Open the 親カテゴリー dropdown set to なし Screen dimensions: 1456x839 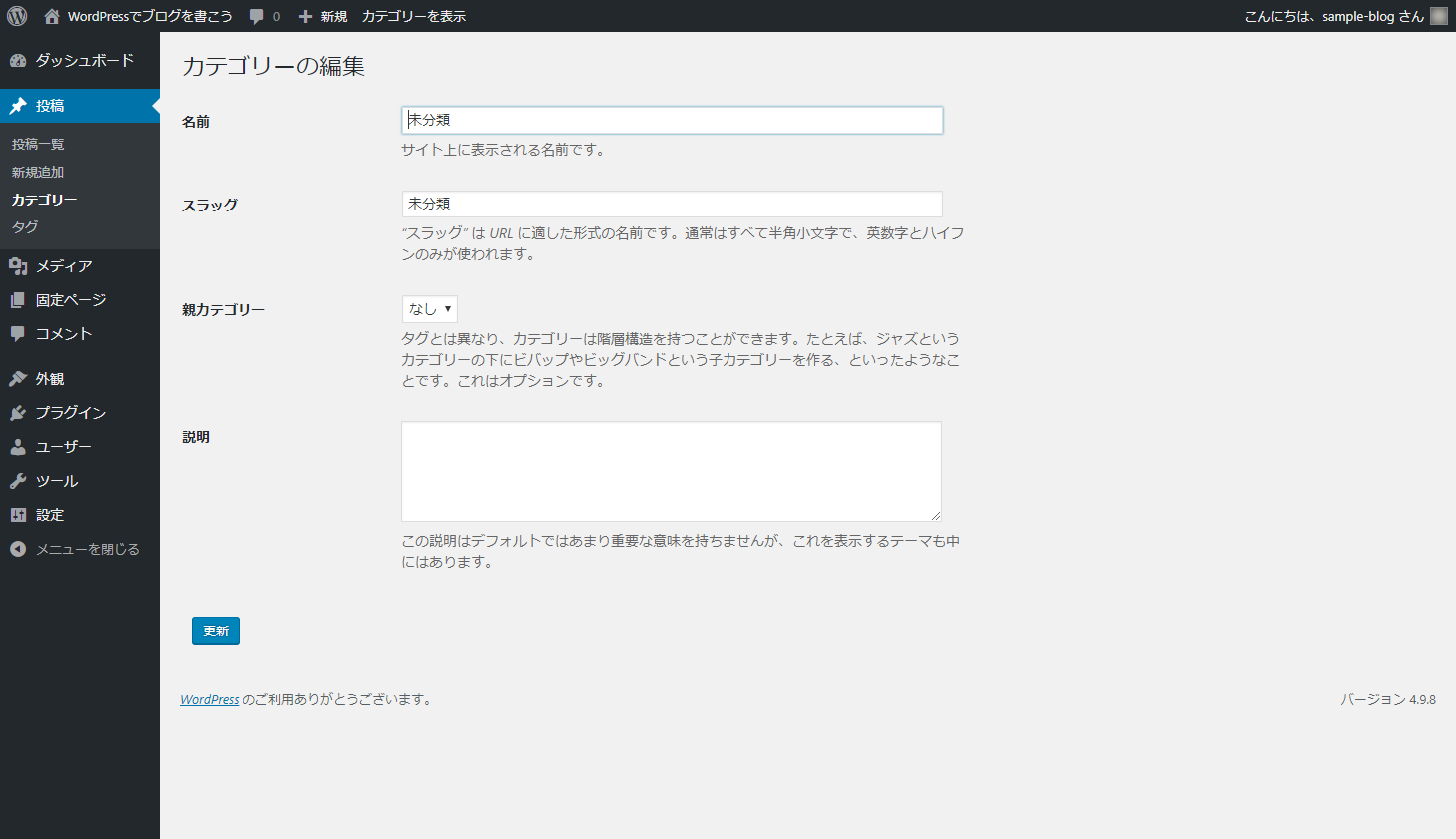pos(429,309)
